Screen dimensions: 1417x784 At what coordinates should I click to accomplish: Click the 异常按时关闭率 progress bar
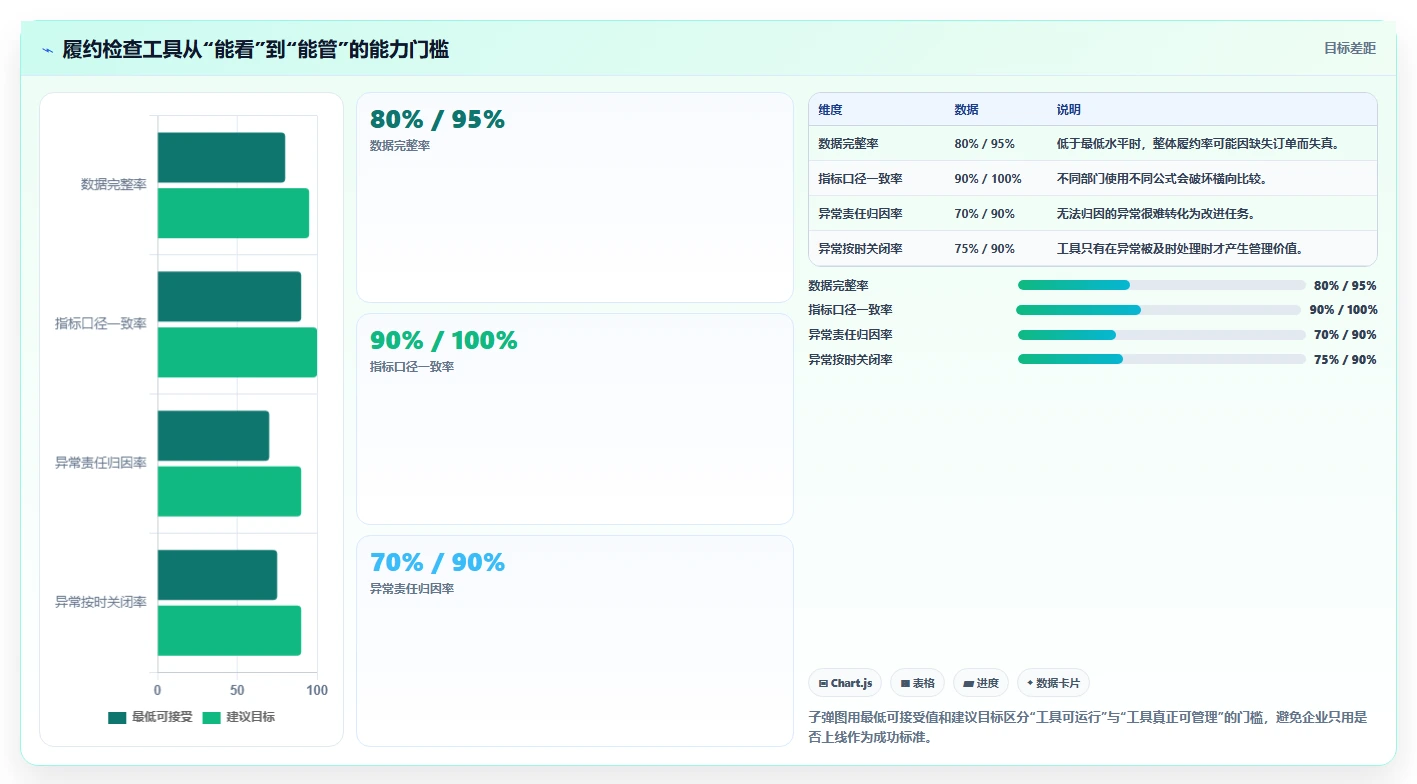point(1162,359)
